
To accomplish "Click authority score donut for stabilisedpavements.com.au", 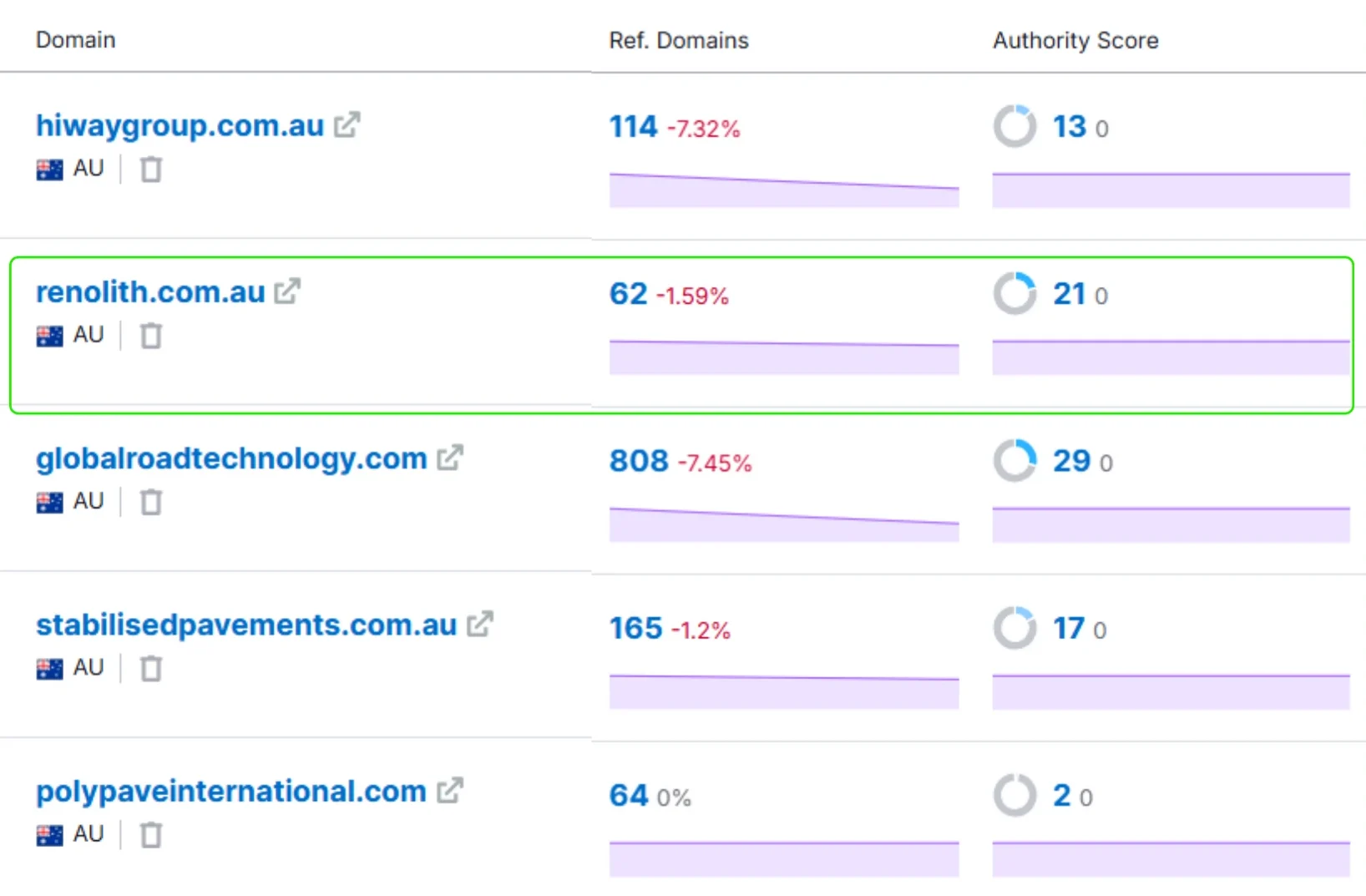I will tap(1014, 628).
